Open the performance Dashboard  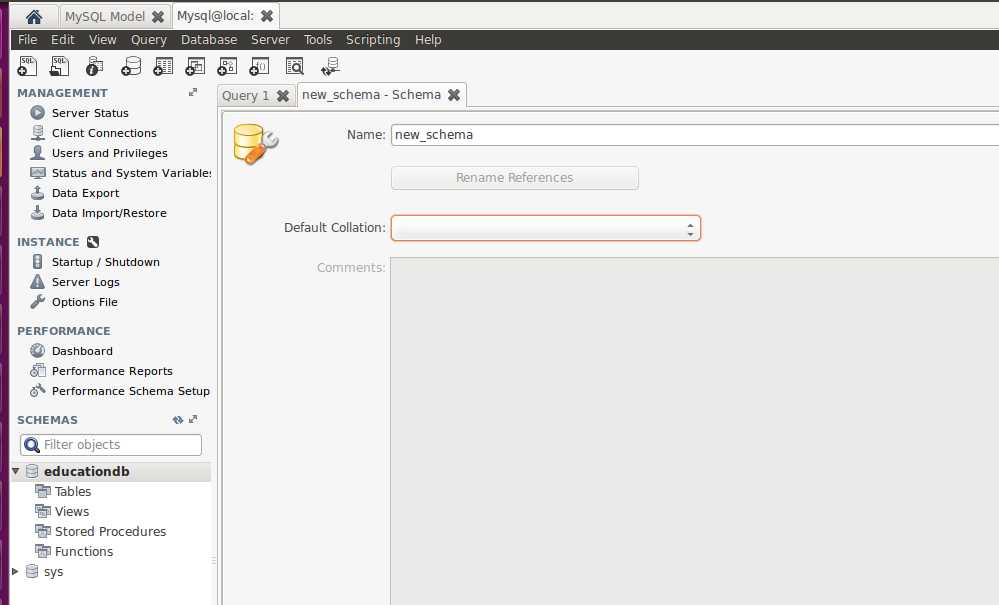pos(82,352)
